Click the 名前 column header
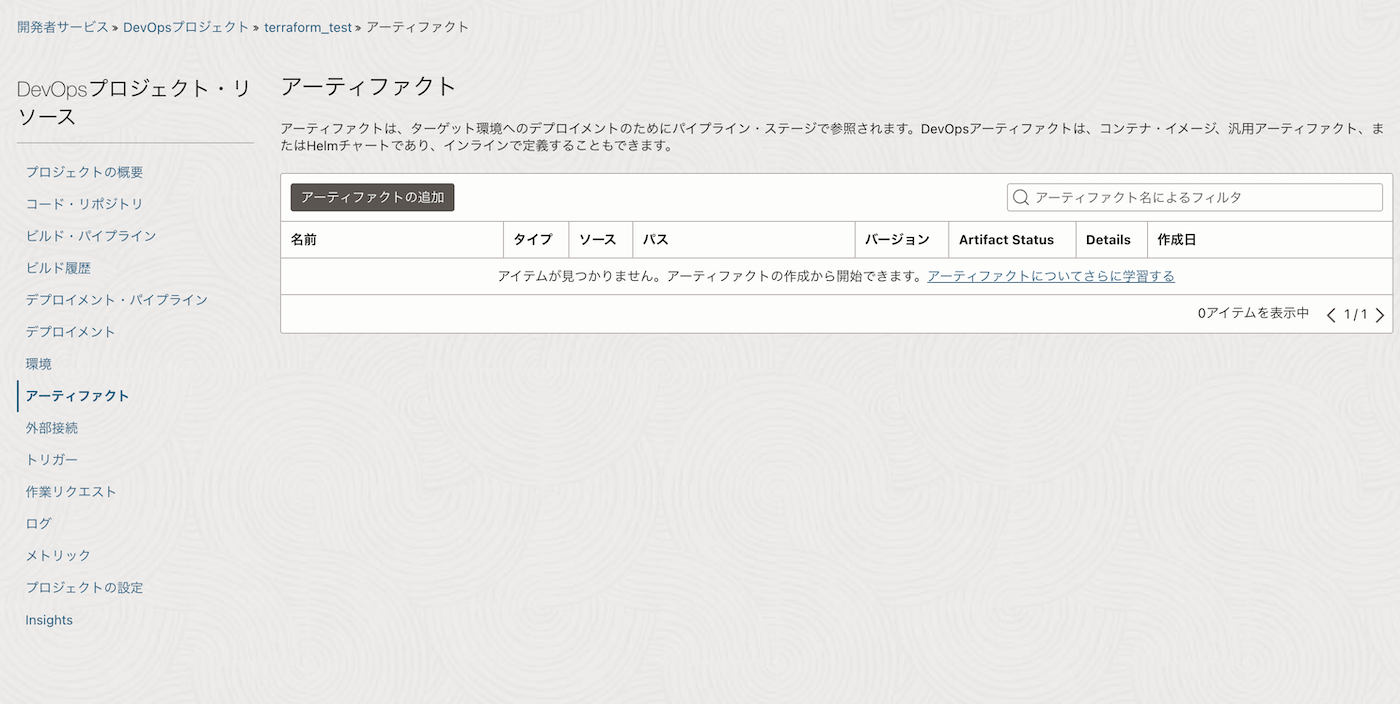The width and height of the screenshot is (1400, 704). (304, 240)
